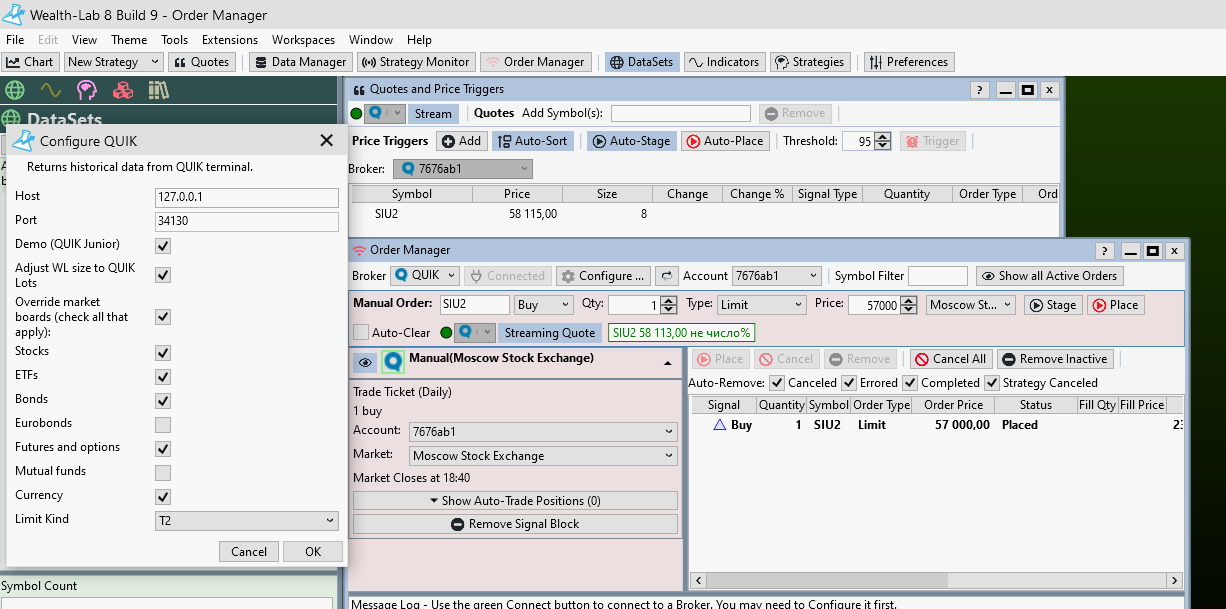Image resolution: width=1226 pixels, height=609 pixels.
Task: Open New Strategy dropdown in toolbar
Action: [x=114, y=62]
